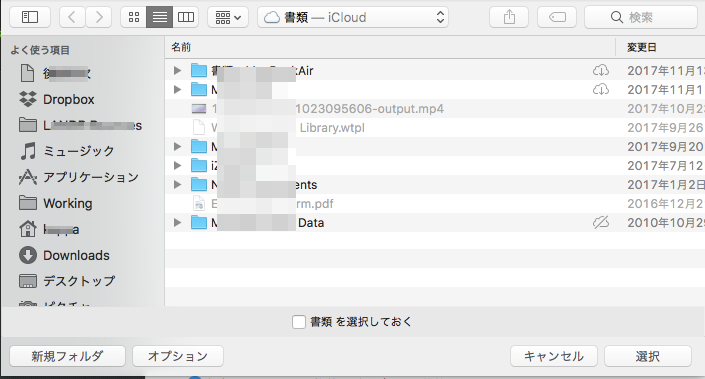Open the Working folder in sidebar
The height and width of the screenshot is (379, 705).
[56, 203]
